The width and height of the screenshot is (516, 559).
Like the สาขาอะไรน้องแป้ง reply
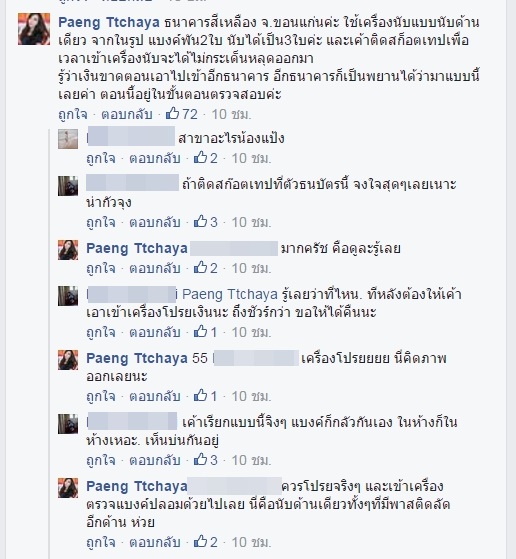101,158
